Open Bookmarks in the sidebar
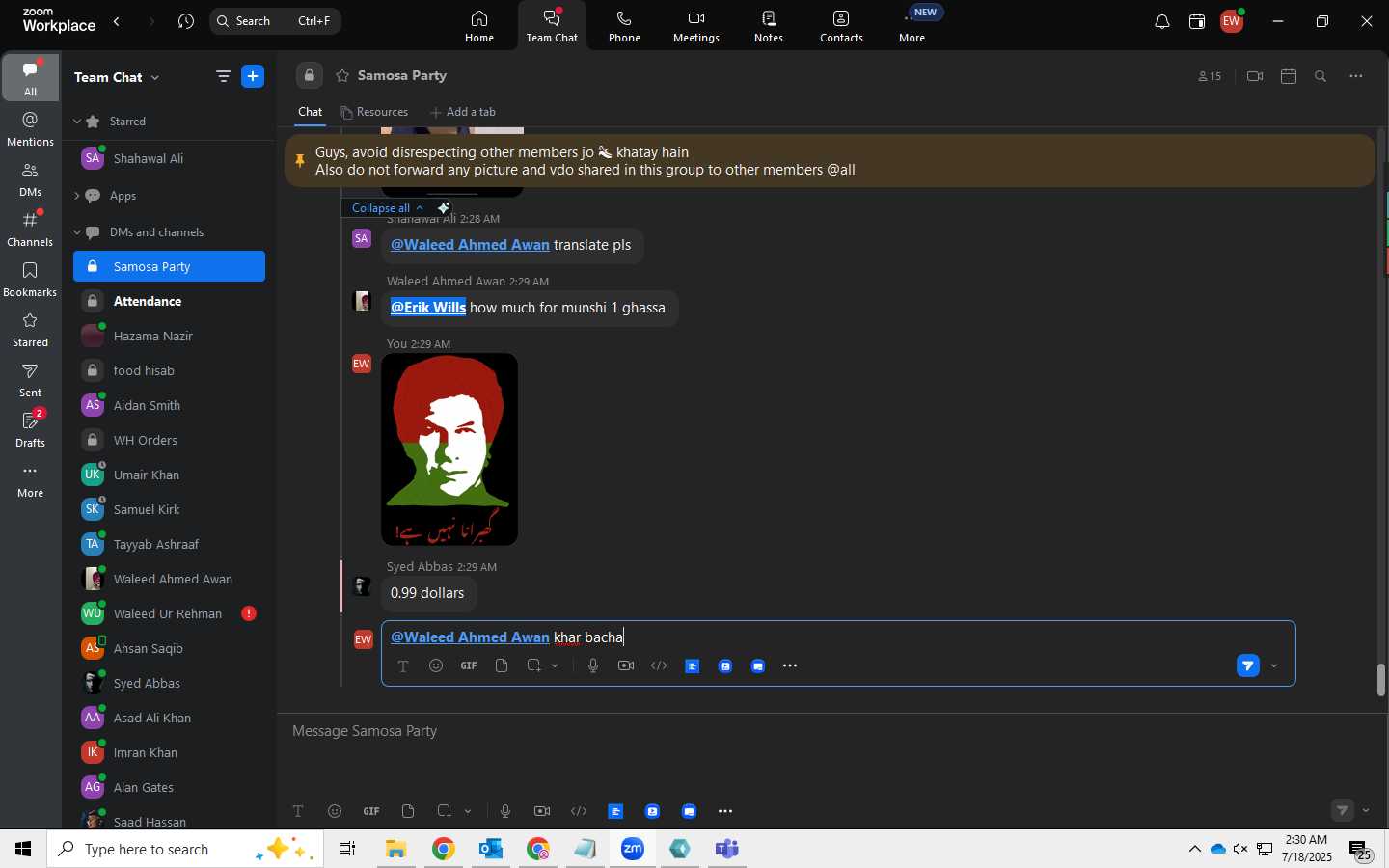This screenshot has height=868, width=1389. (x=30, y=280)
